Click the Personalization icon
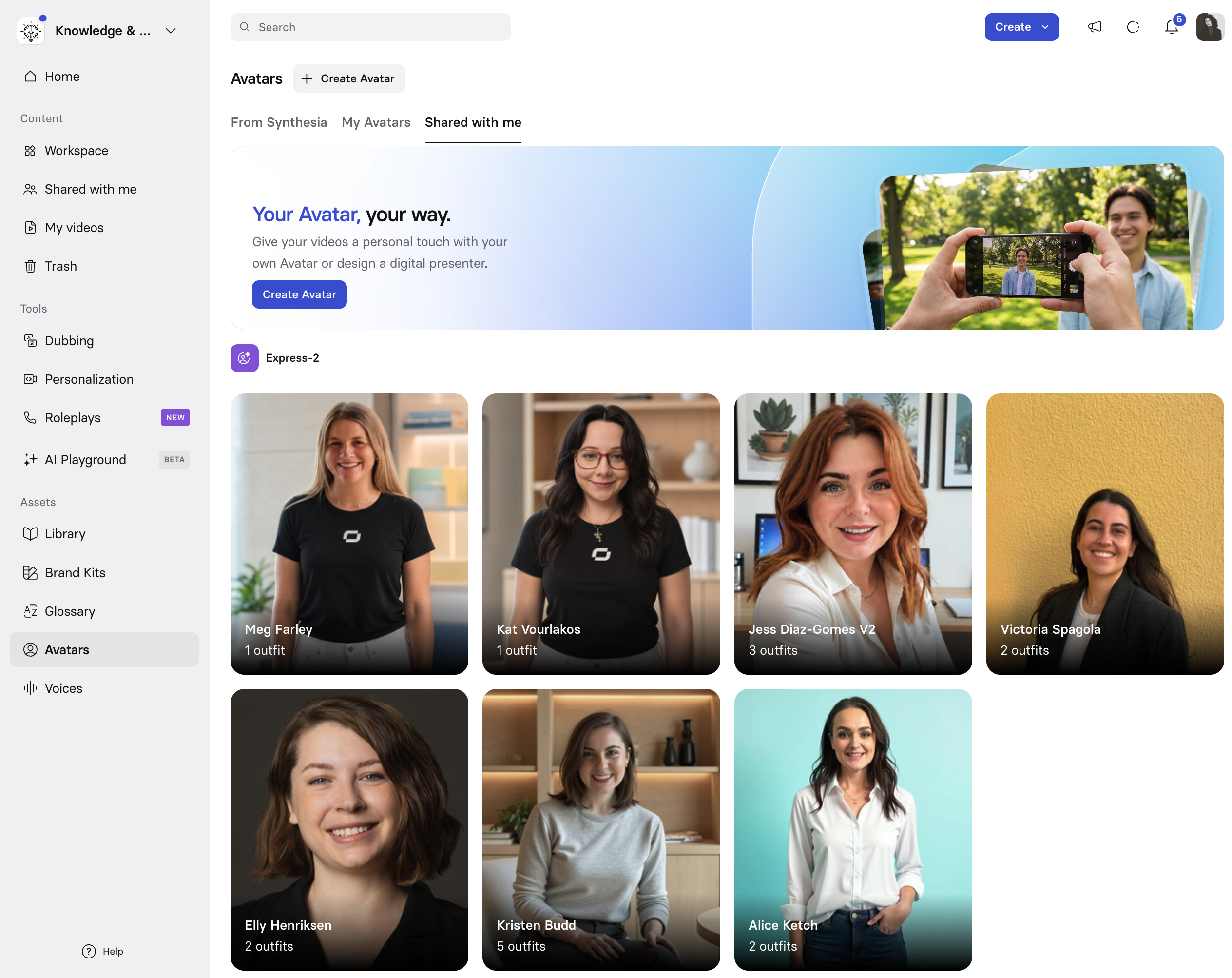 coord(30,379)
